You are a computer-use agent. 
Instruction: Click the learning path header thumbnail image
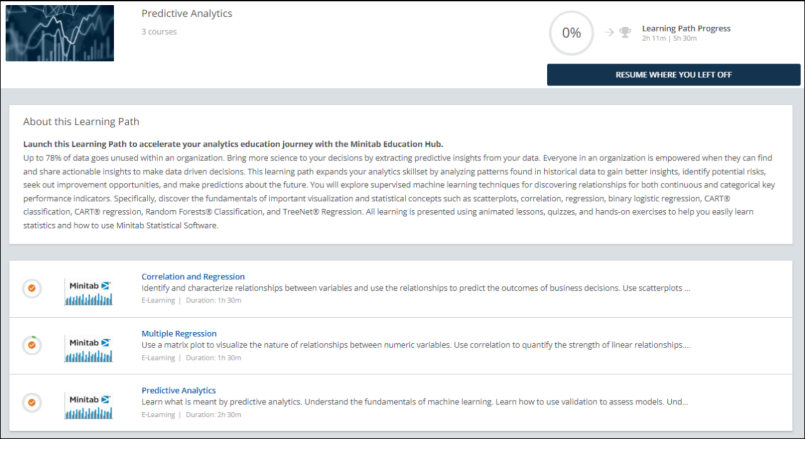[x=60, y=33]
